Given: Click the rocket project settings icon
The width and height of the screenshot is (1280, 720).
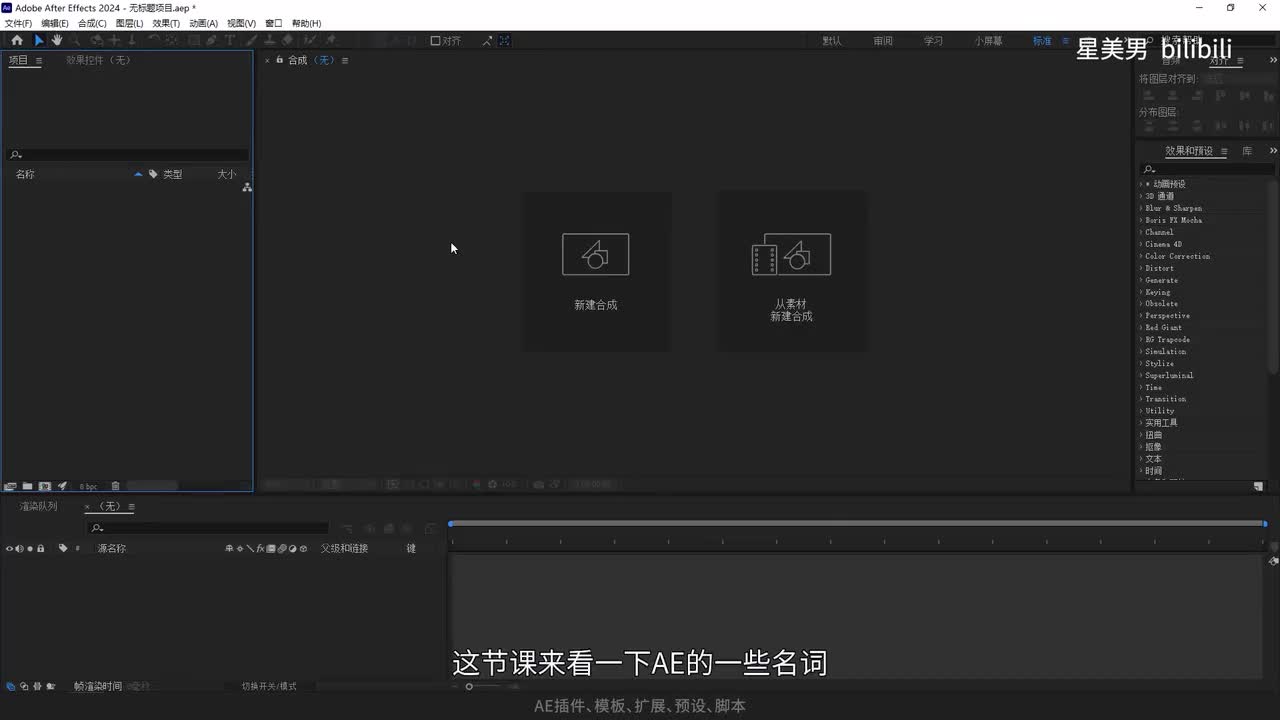Looking at the screenshot, I should click(62, 486).
